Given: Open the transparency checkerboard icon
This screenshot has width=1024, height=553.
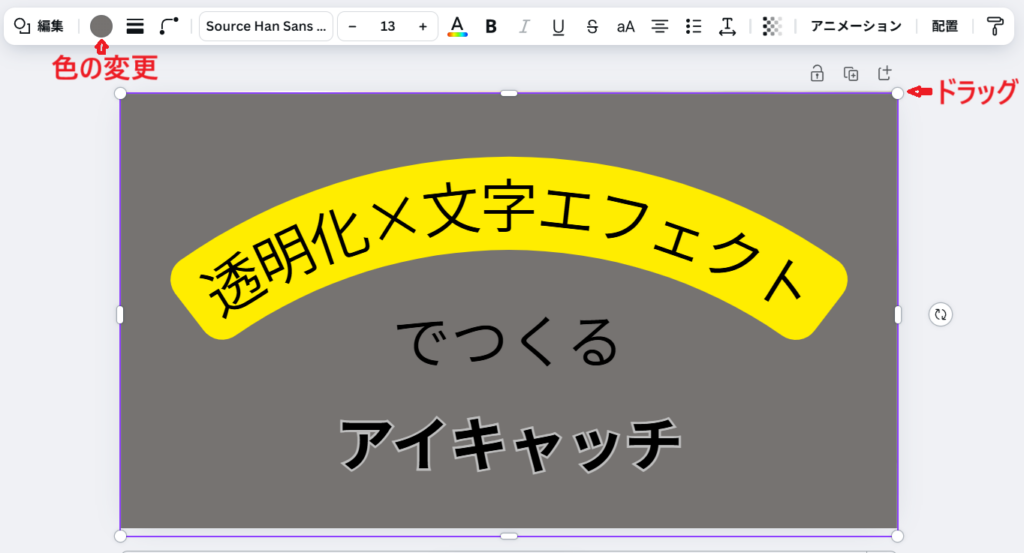Looking at the screenshot, I should [x=771, y=26].
